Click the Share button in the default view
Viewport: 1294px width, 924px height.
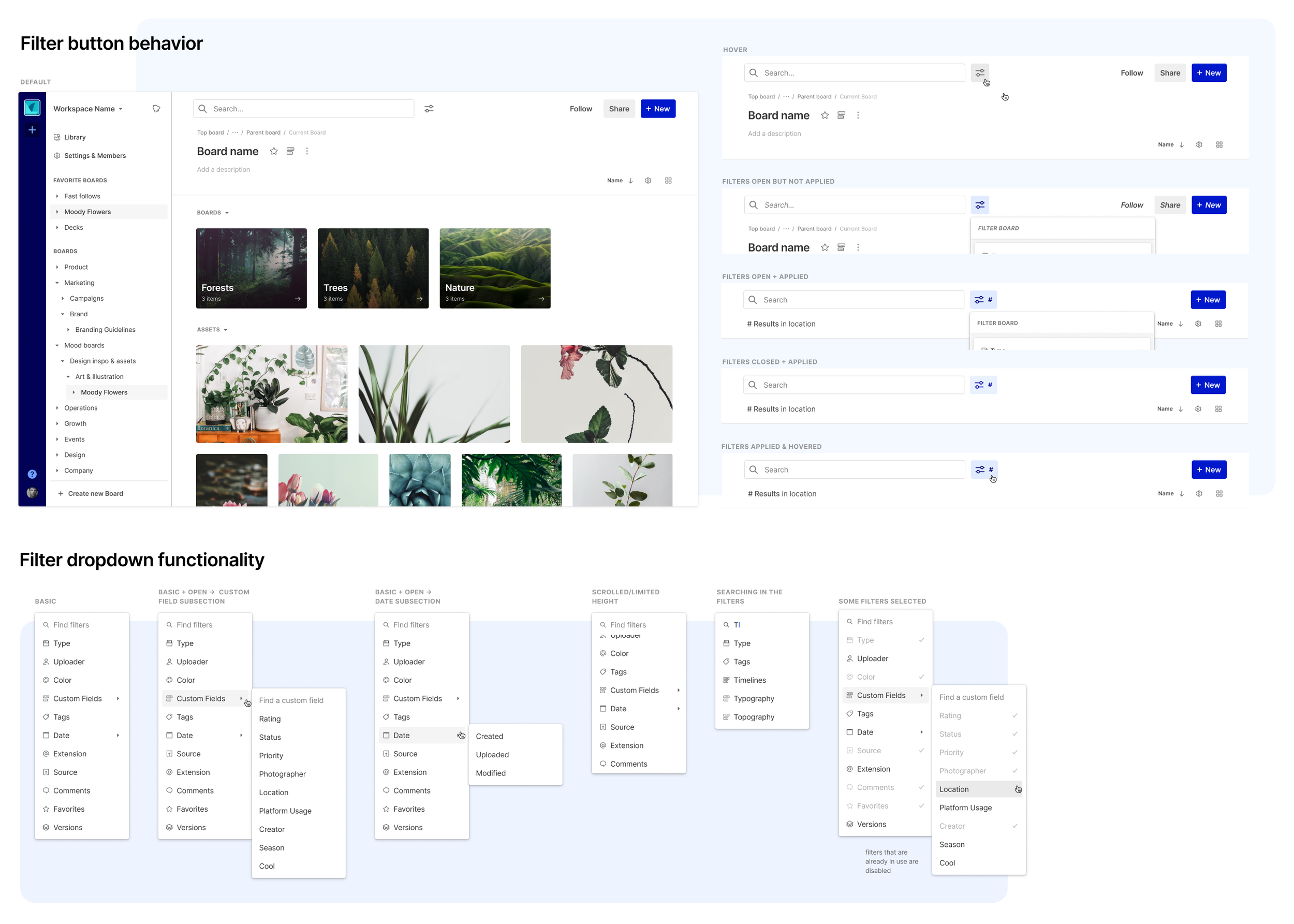click(619, 109)
